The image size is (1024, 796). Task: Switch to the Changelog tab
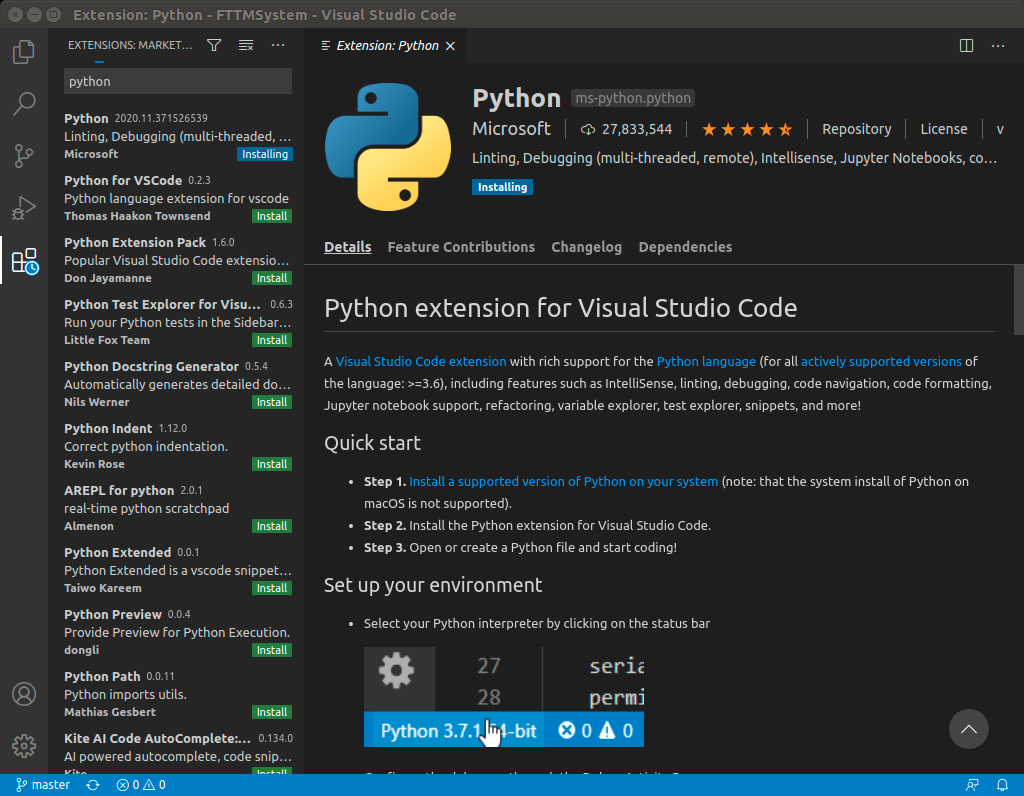click(586, 247)
